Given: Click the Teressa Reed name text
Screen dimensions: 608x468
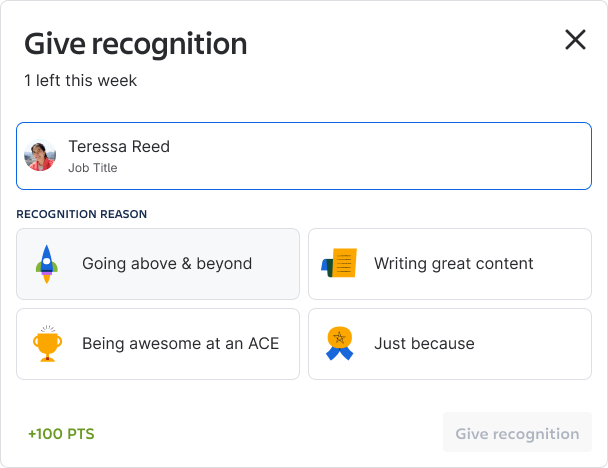Looking at the screenshot, I should 119,147.
